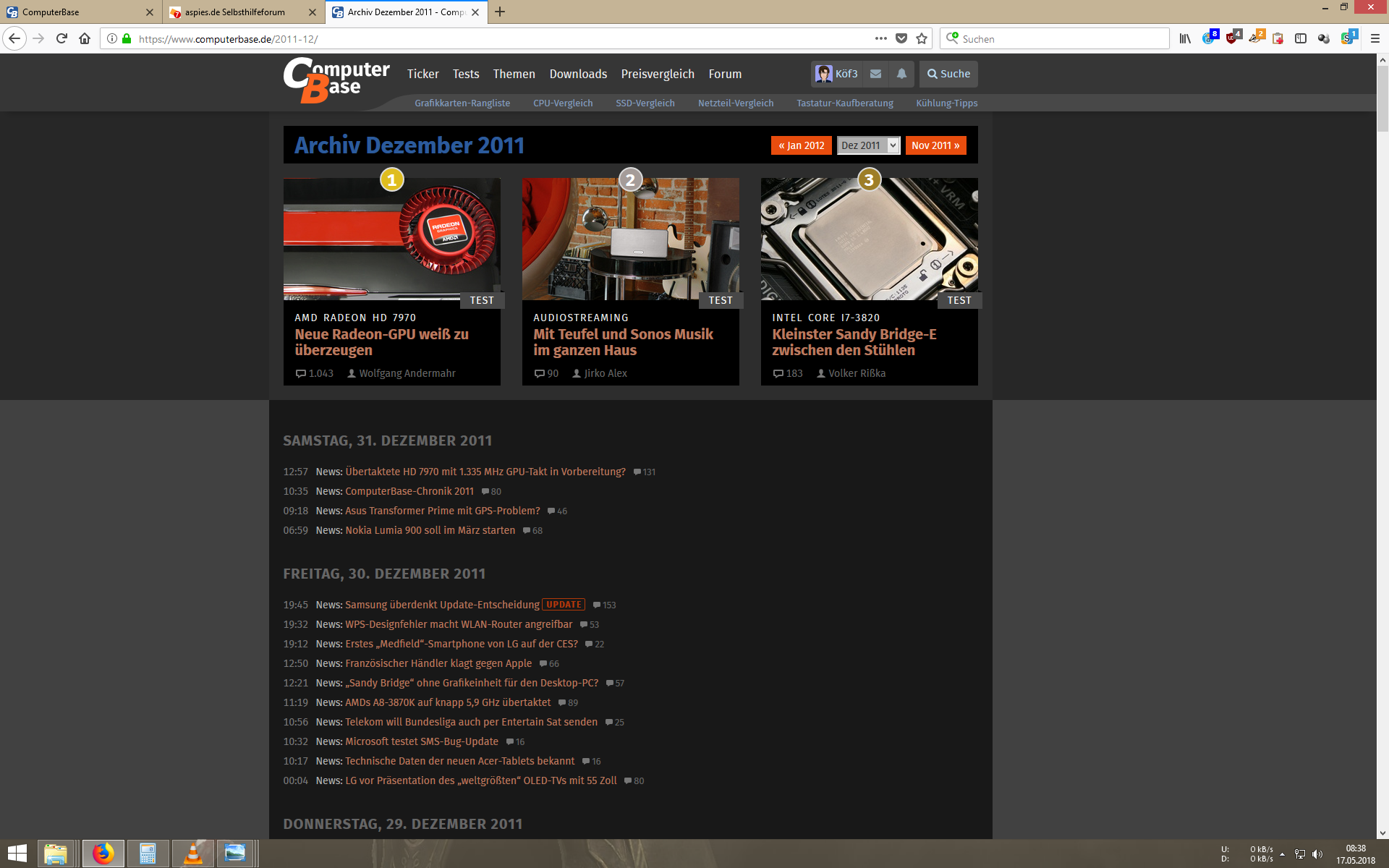Open the page actions three-dots menu
This screenshot has height=868, width=1389.
pyautogui.click(x=880, y=39)
